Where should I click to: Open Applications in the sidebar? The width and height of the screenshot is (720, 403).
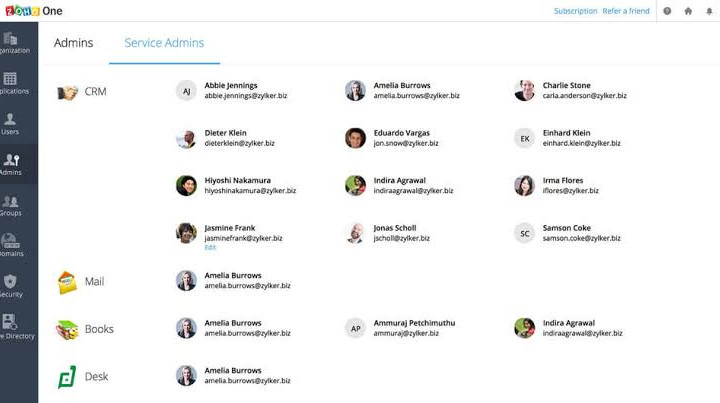click(x=10, y=83)
